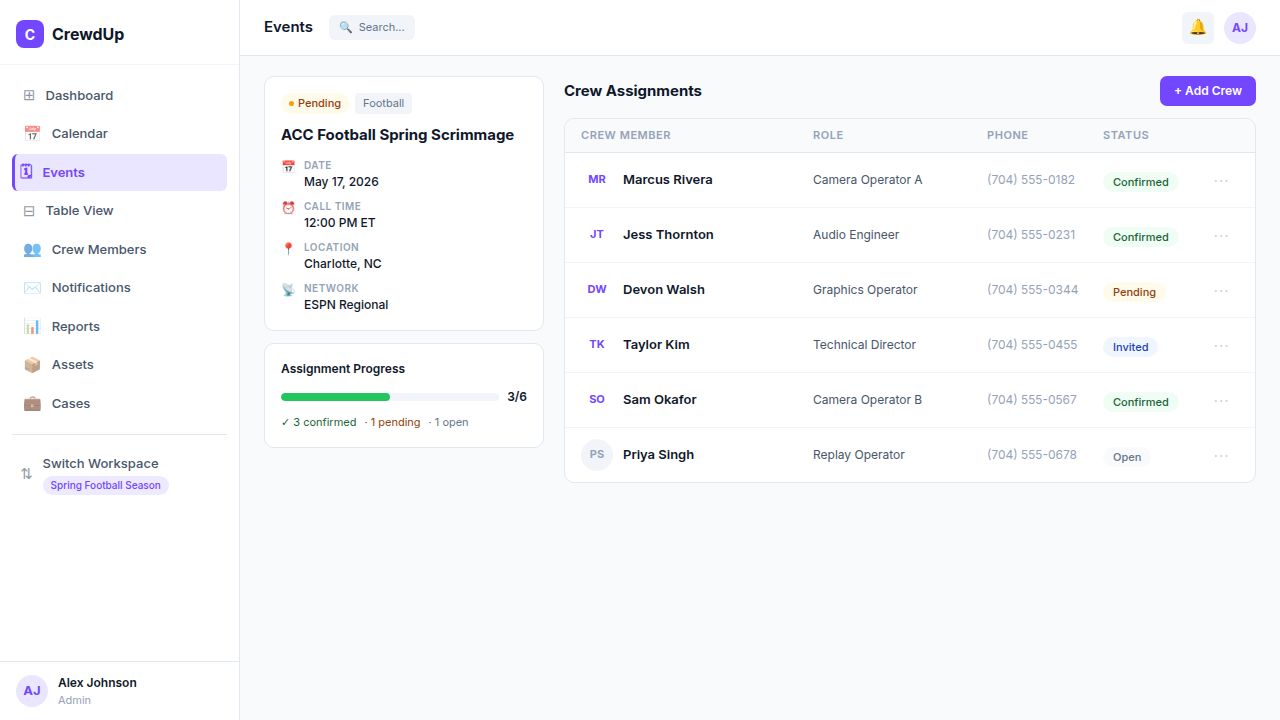Click the Pending status badge on event card
This screenshot has height=720, width=1280.
pyautogui.click(x=315, y=104)
